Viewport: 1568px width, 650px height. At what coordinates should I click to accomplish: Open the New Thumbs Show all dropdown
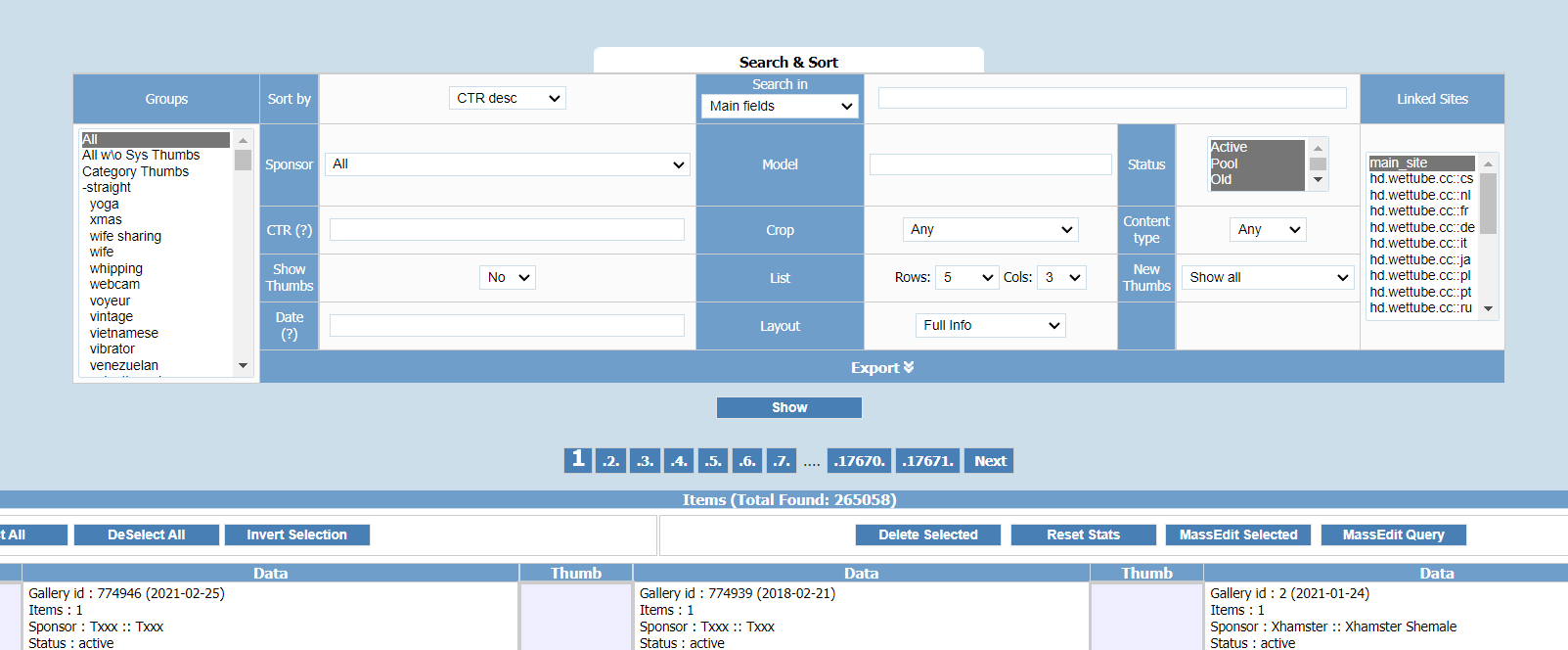(x=1268, y=277)
